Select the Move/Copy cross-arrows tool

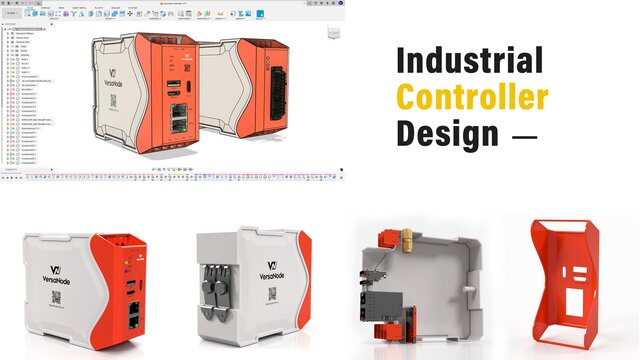pos(130,13)
